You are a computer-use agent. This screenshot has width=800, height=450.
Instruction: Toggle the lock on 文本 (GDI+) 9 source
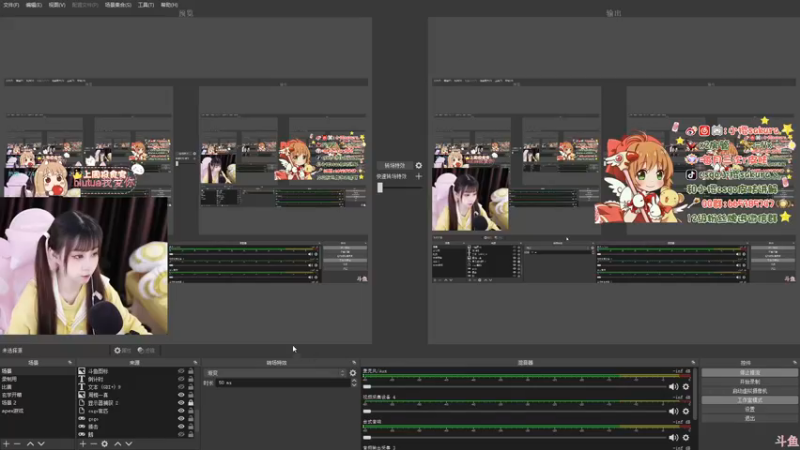coord(191,387)
